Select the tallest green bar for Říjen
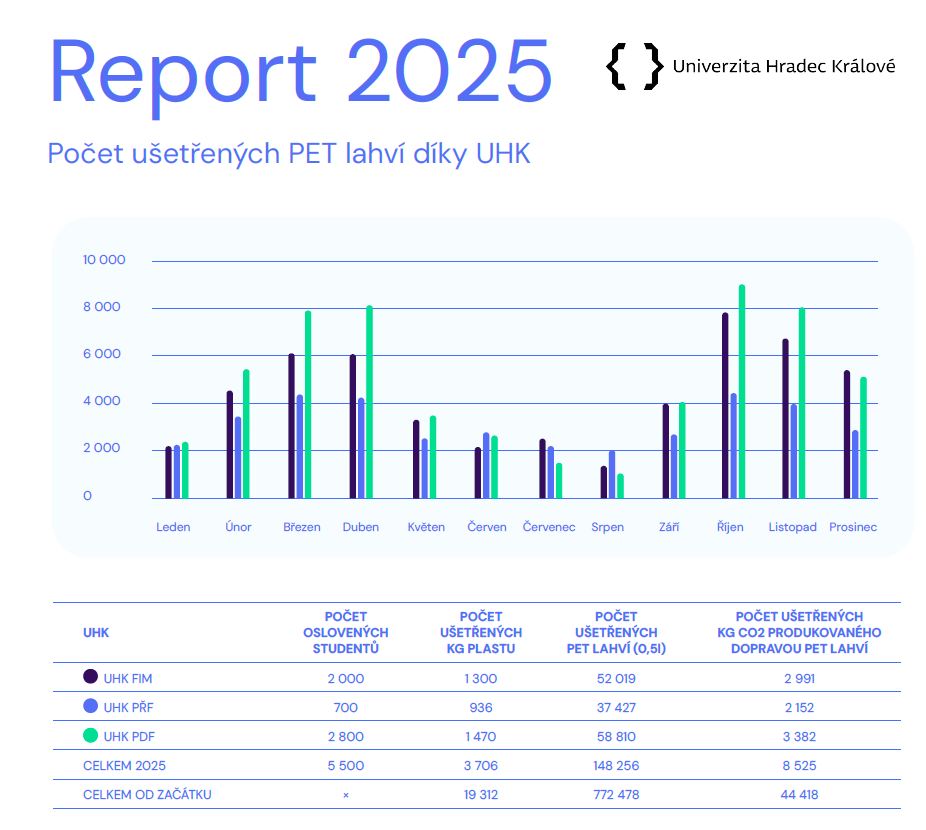This screenshot has width=926, height=830. coord(741,390)
